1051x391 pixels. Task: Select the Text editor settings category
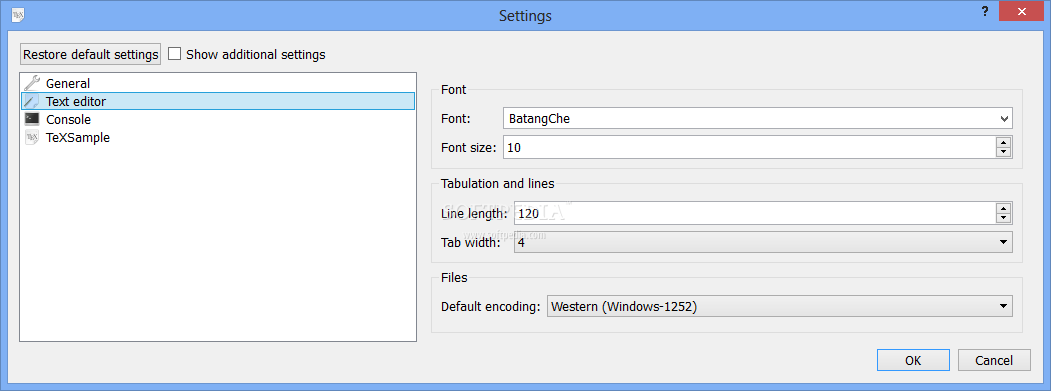tap(218, 101)
